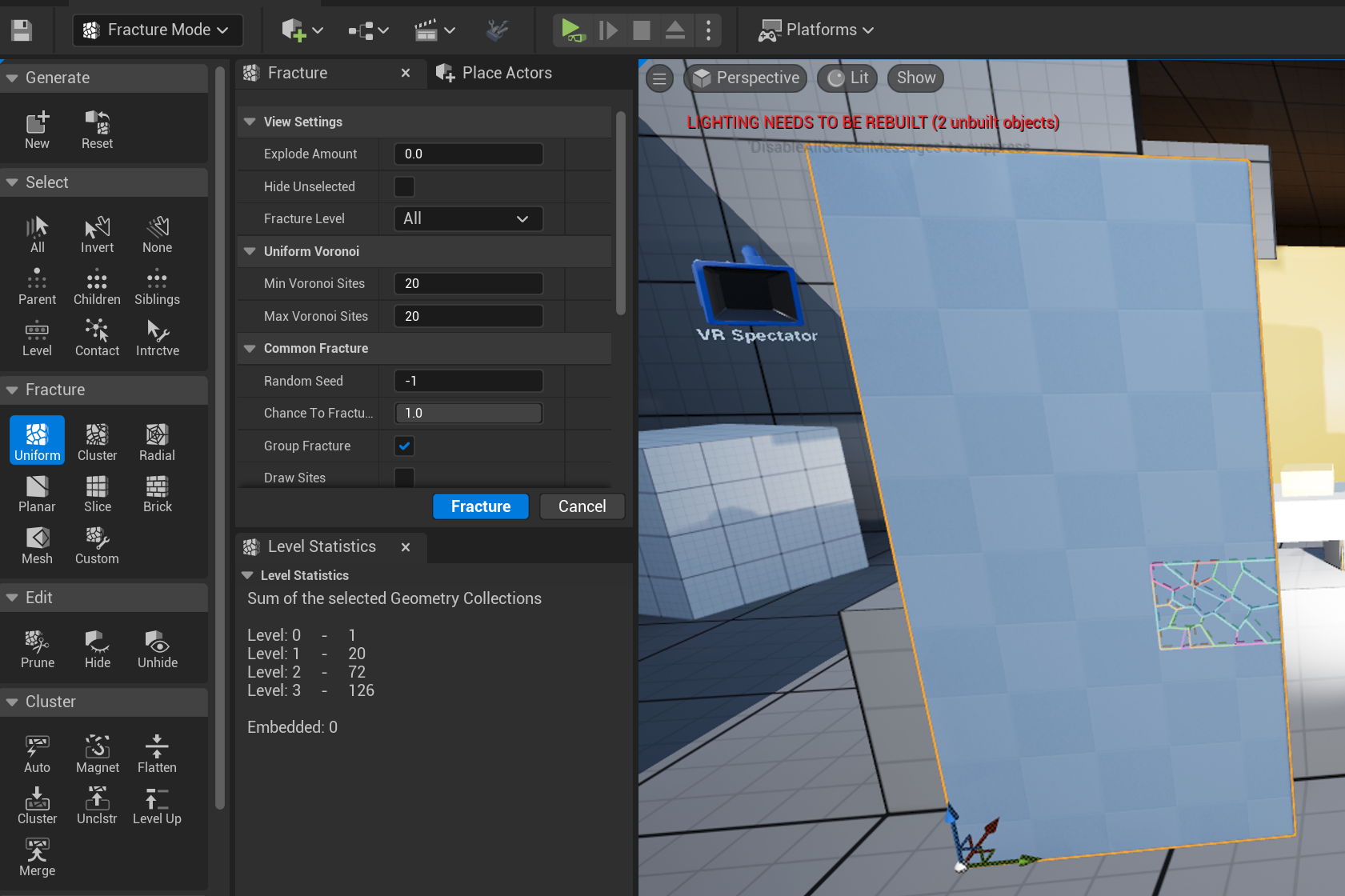Click the Prune edit tool
The height and width of the screenshot is (896, 1345).
38,649
